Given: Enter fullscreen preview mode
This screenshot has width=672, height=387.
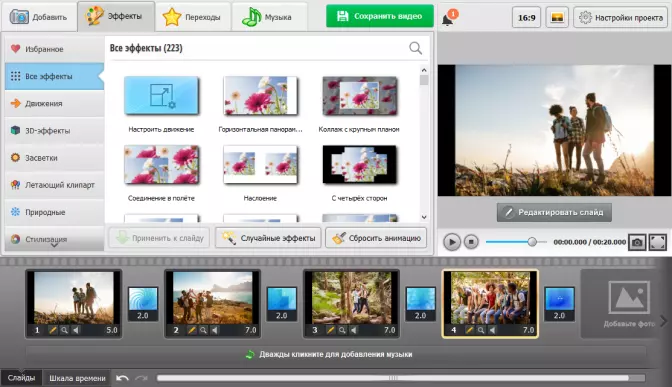Looking at the screenshot, I should (x=657, y=242).
